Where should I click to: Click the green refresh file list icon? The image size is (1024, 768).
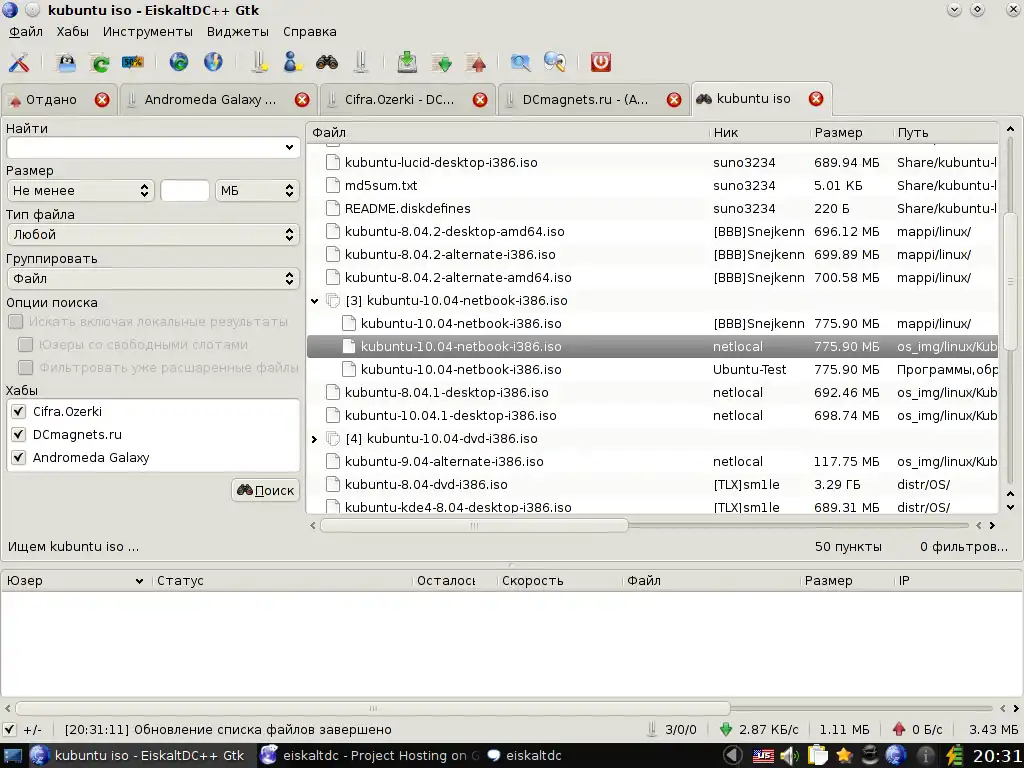tap(100, 62)
